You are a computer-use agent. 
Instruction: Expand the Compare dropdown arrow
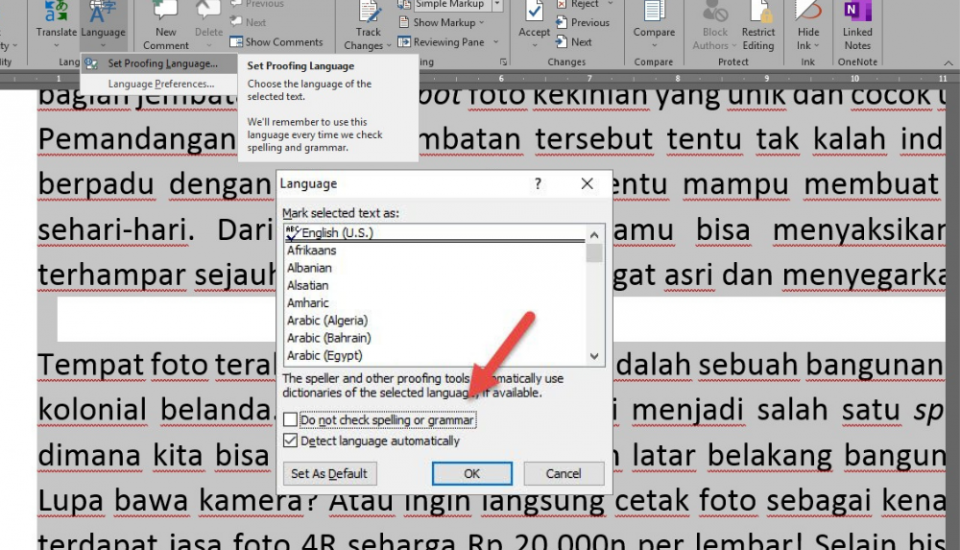coord(654,45)
